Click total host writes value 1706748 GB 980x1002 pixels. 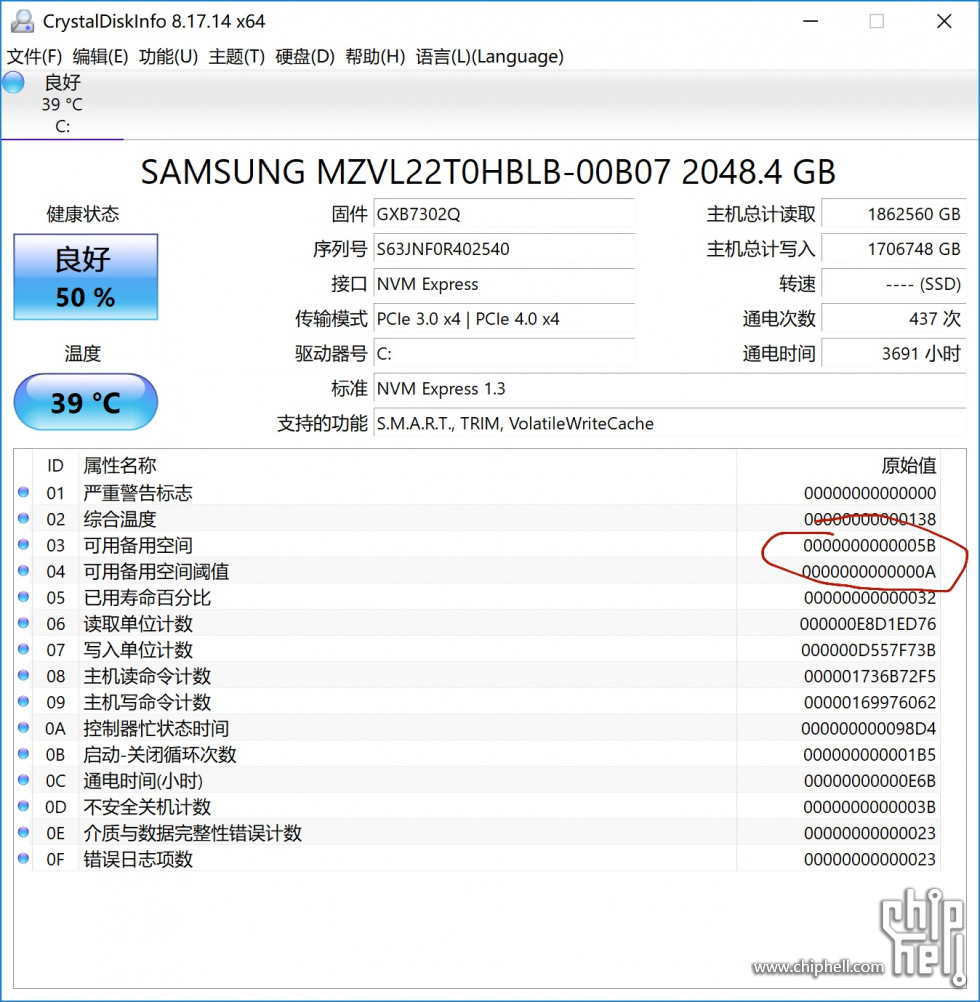tap(894, 249)
